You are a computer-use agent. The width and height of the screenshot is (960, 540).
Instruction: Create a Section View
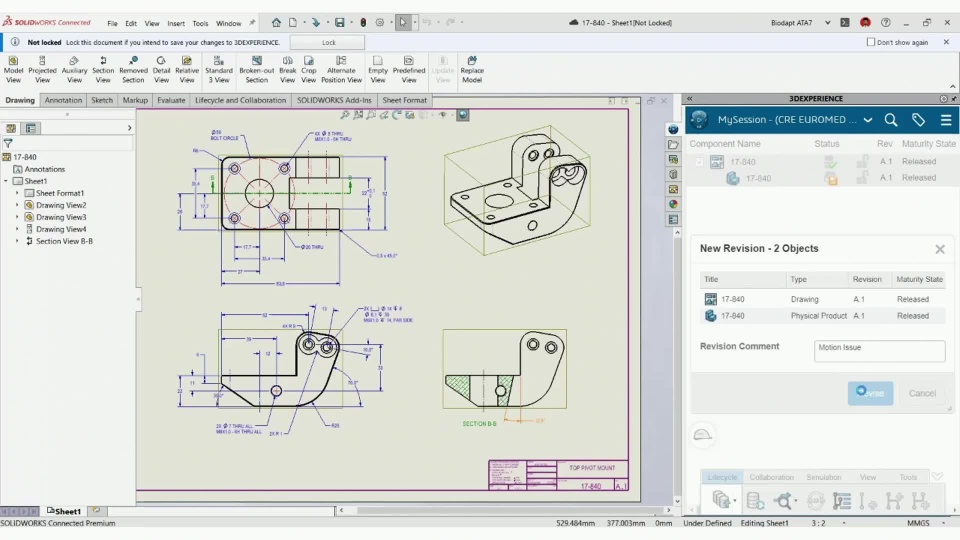point(103,69)
